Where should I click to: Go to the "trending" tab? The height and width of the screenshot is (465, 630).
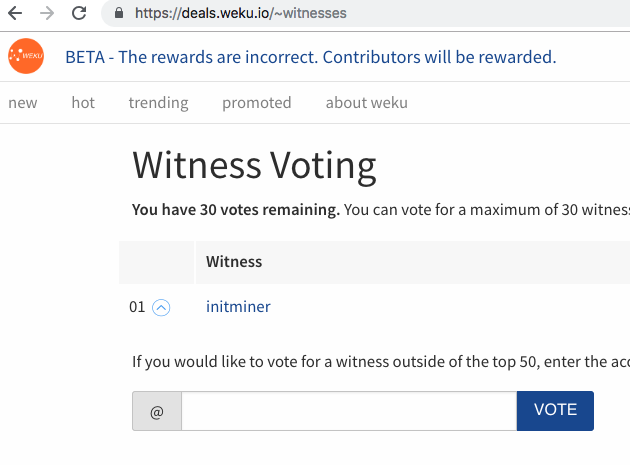tap(158, 103)
